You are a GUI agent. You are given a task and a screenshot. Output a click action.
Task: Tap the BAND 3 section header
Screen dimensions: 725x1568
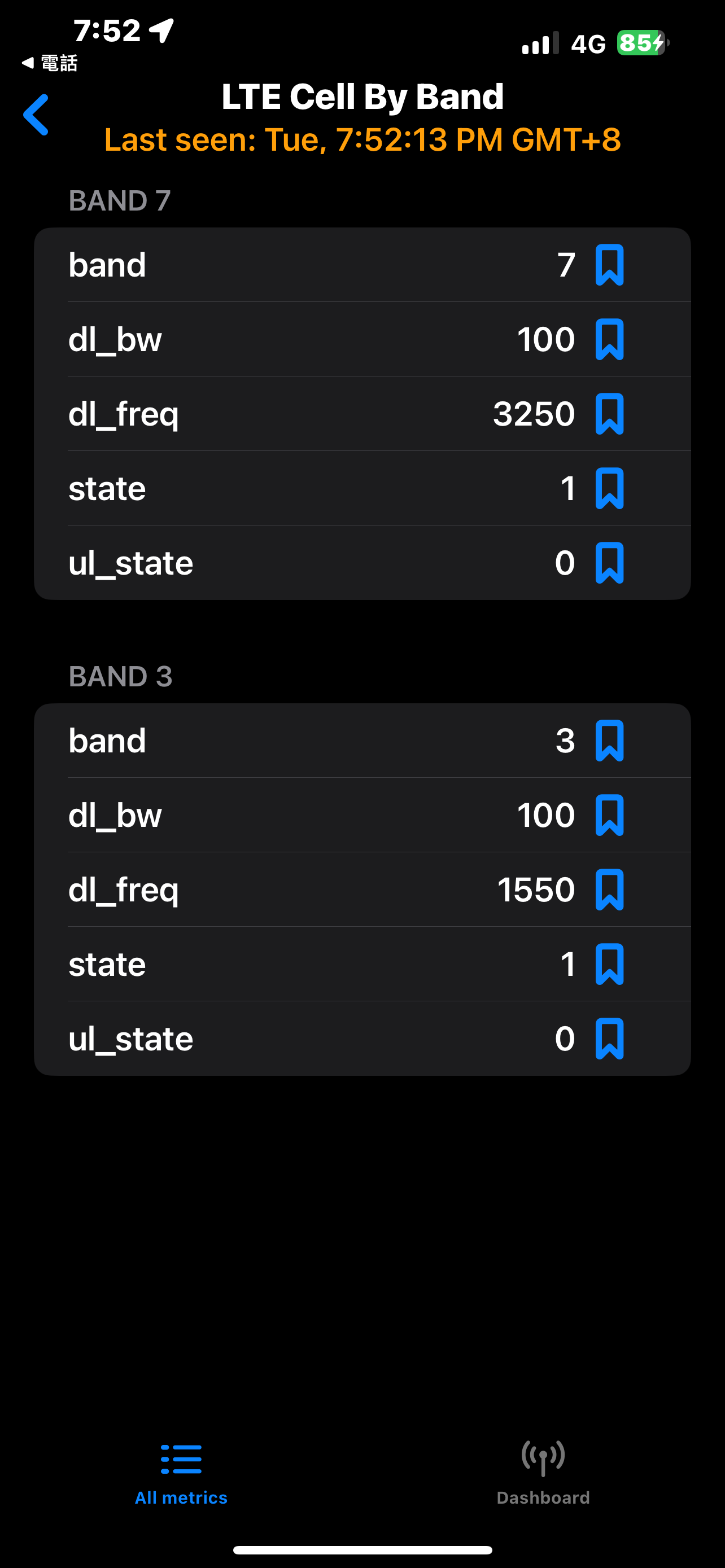tap(120, 676)
